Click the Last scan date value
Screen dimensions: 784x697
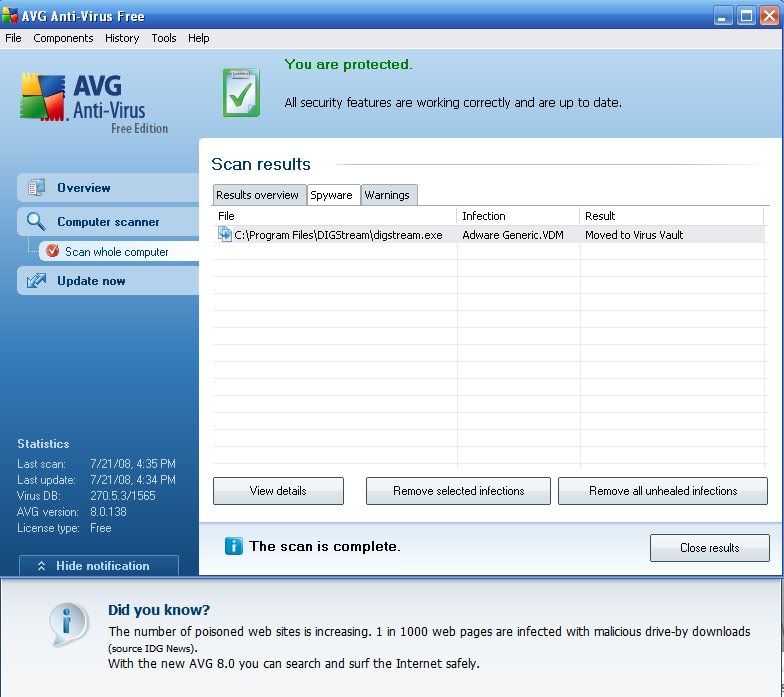click(133, 464)
